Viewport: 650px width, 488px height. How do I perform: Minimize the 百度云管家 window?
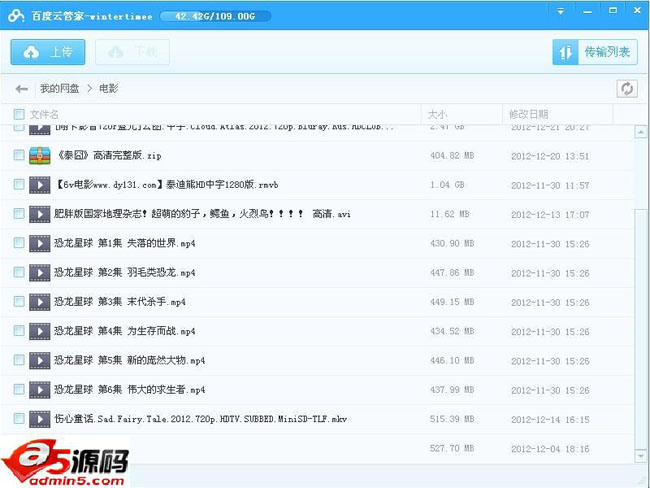tap(587, 11)
